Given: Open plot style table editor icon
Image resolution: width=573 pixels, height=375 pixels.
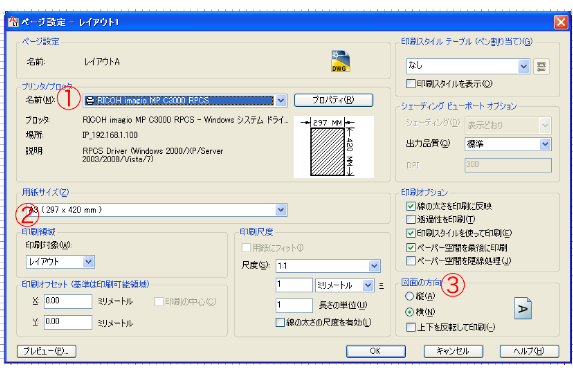Looking at the screenshot, I should click(541, 66).
